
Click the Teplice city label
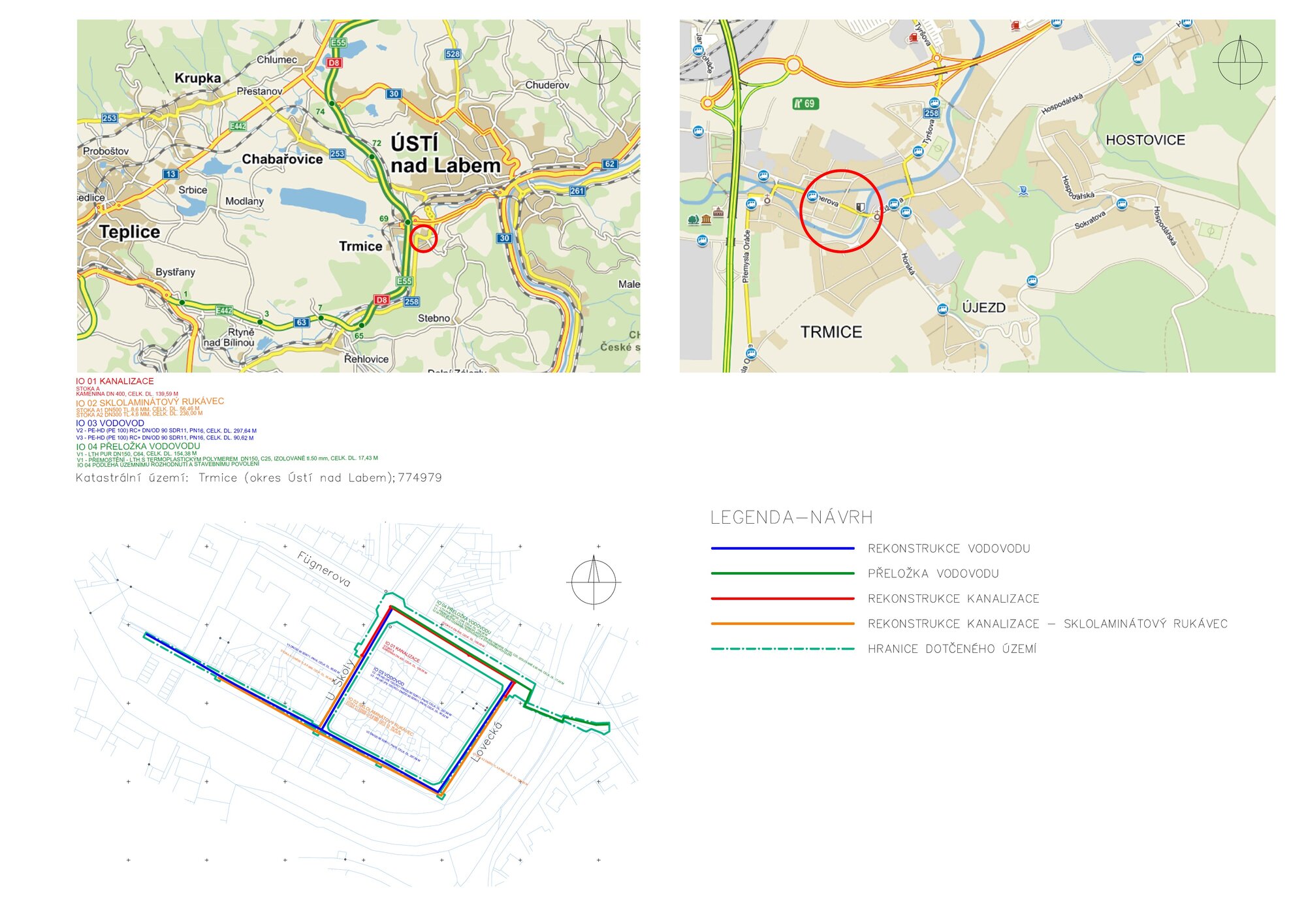point(129,232)
